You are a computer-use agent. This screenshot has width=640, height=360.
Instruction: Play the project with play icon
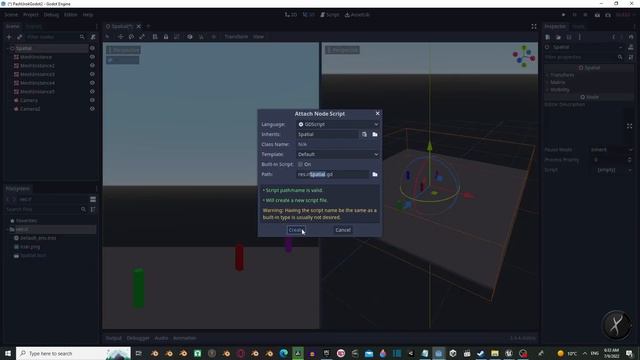click(x=563, y=15)
